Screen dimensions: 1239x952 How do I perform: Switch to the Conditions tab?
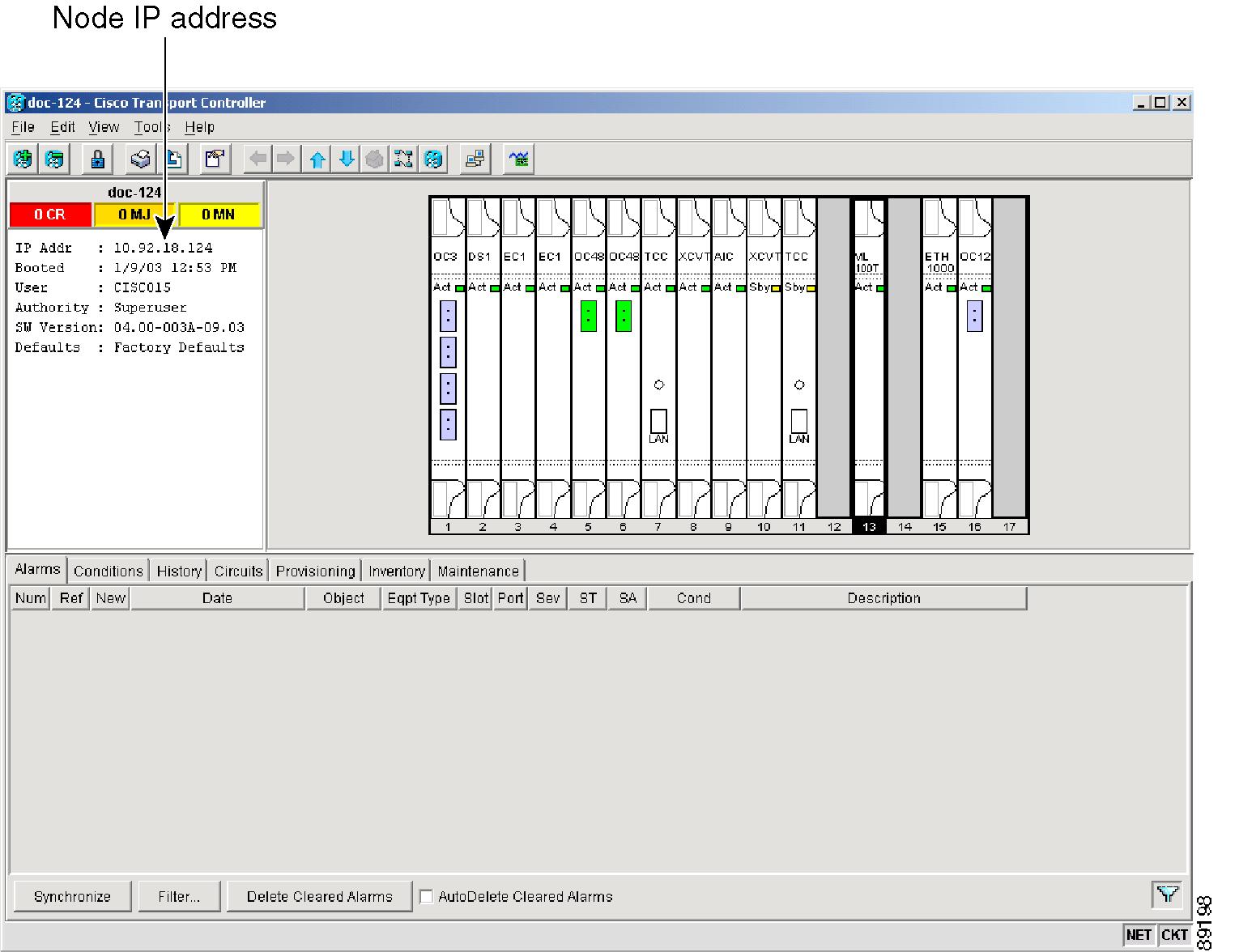(x=108, y=571)
